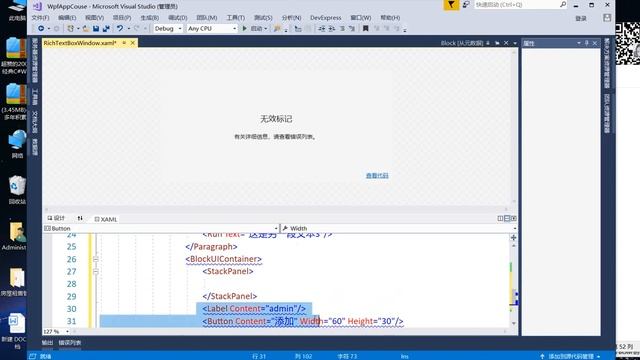Save the current file with disk icon
The image size is (640, 360).
click(x=96, y=29)
